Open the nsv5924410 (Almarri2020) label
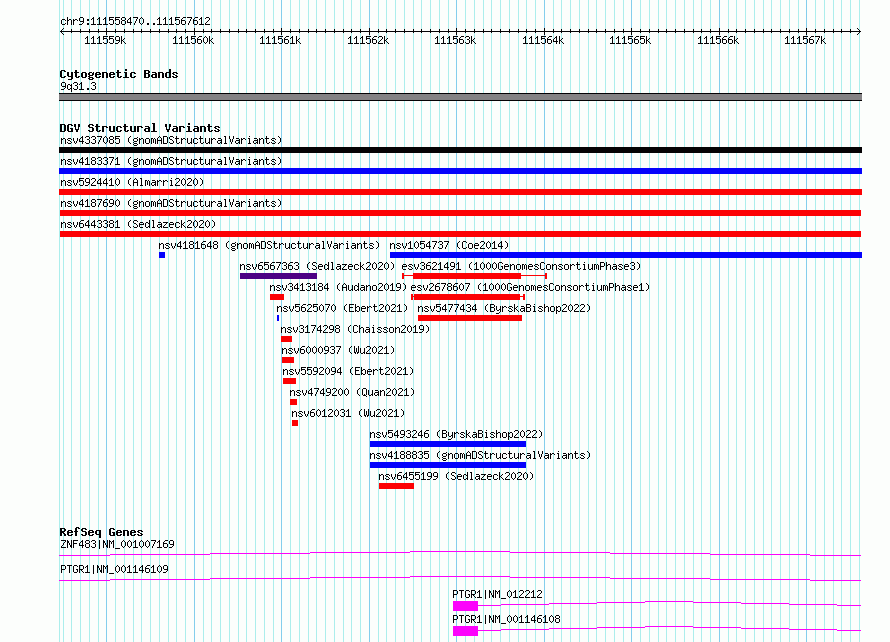890x642 pixels. click(x=132, y=182)
